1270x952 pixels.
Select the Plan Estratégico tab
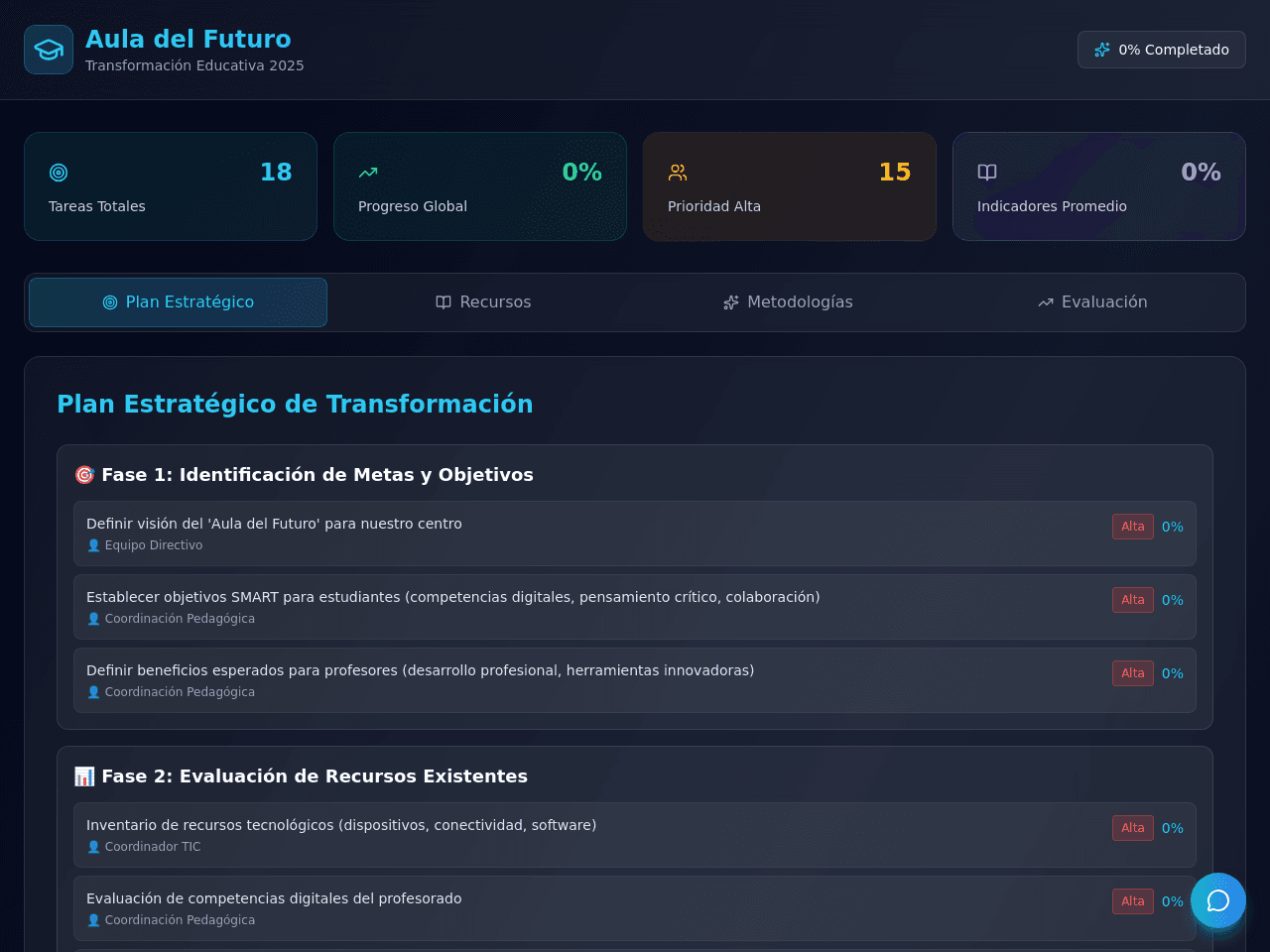pos(179,302)
